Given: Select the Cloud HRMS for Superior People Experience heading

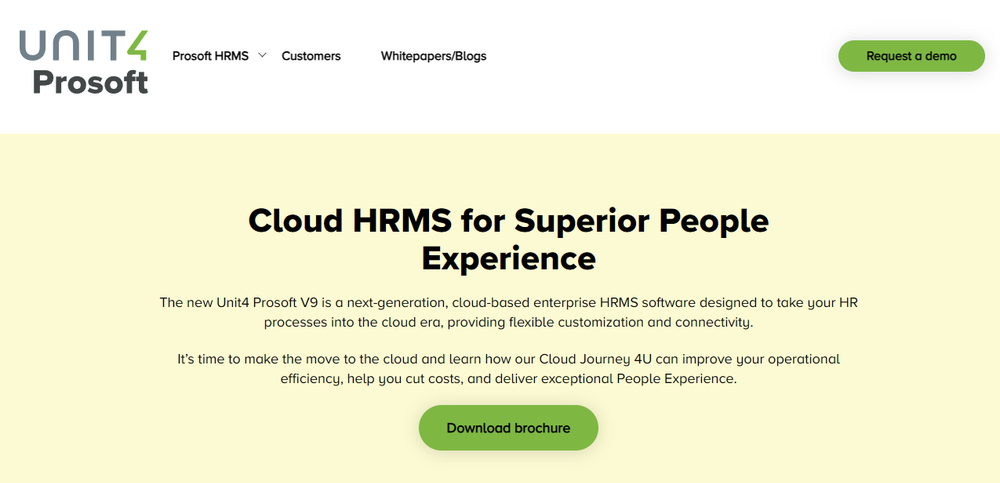Looking at the screenshot, I should tap(508, 239).
